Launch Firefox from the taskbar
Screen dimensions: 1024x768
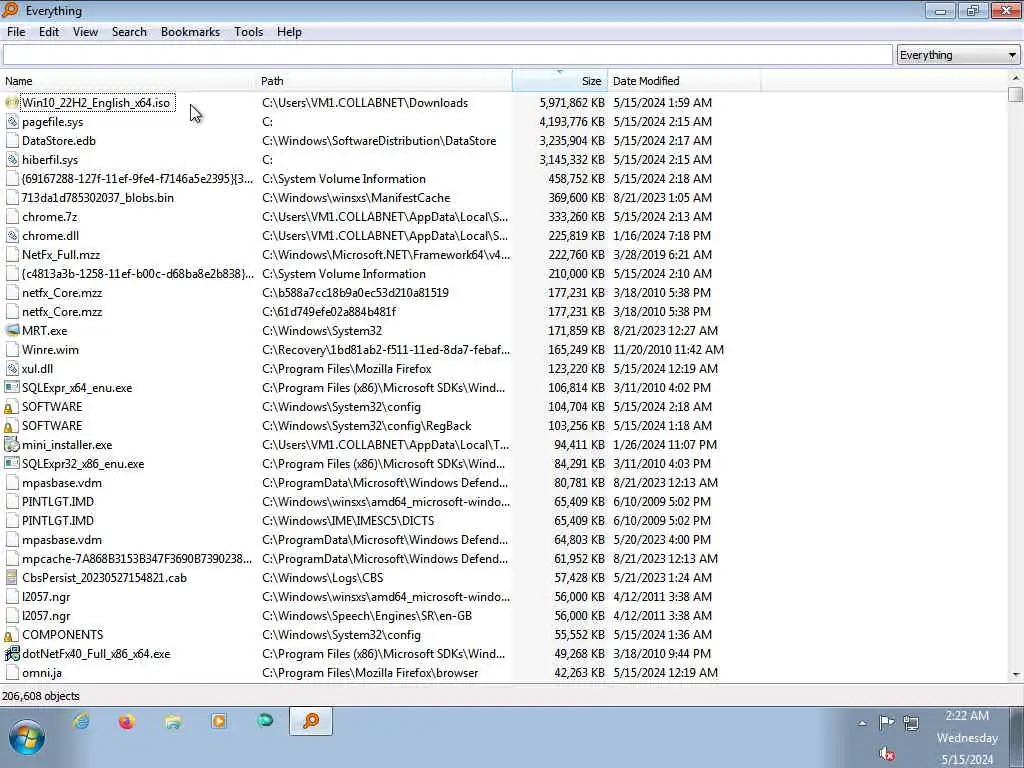click(x=127, y=721)
